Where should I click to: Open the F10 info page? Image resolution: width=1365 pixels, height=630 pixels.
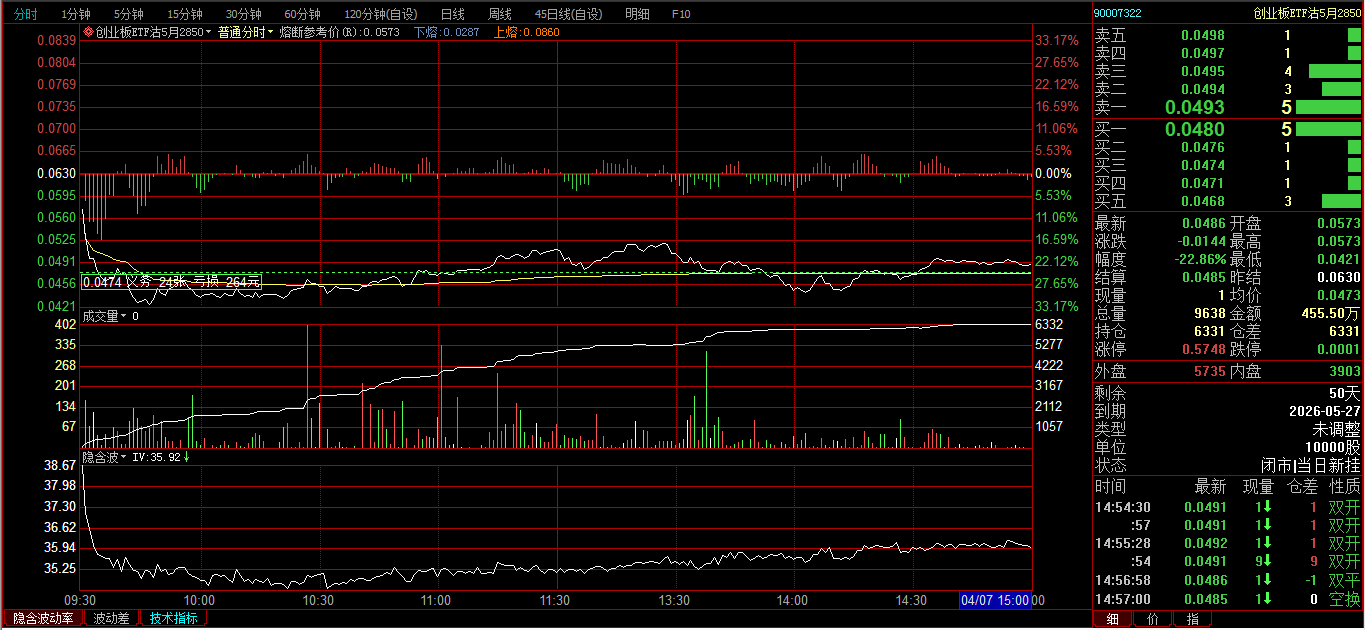[x=681, y=14]
